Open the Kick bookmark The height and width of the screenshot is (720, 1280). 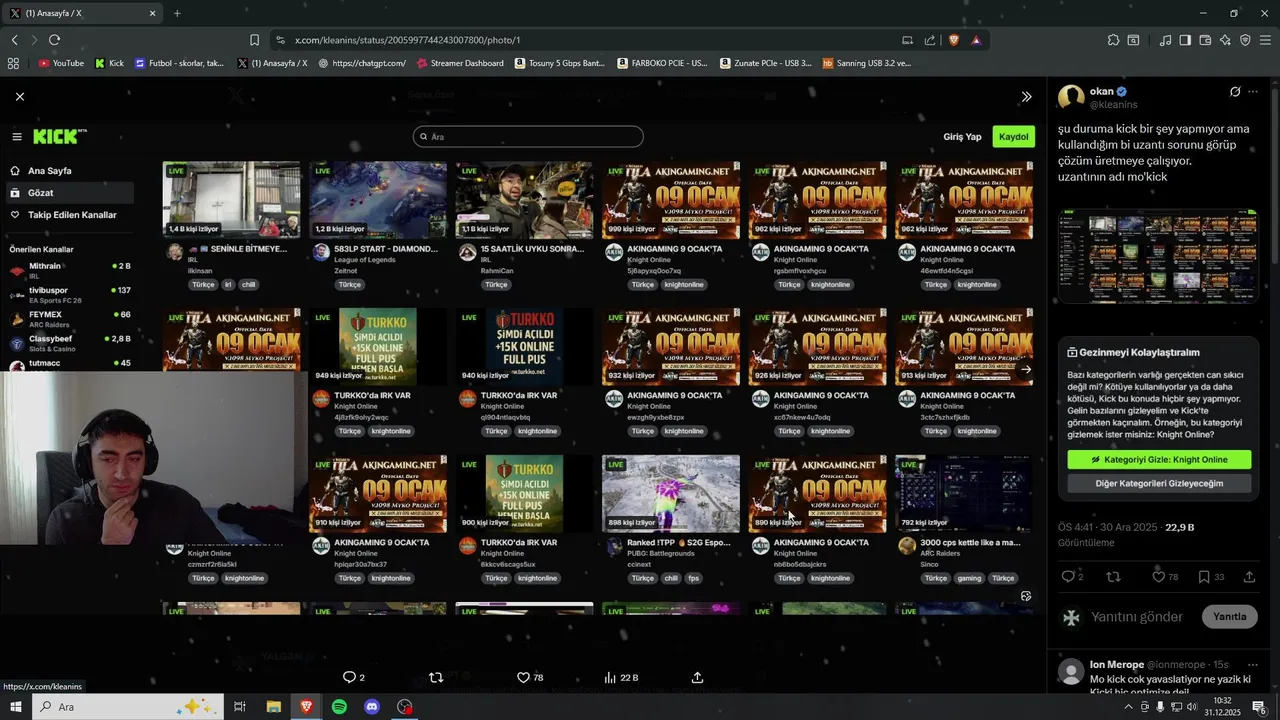click(109, 63)
